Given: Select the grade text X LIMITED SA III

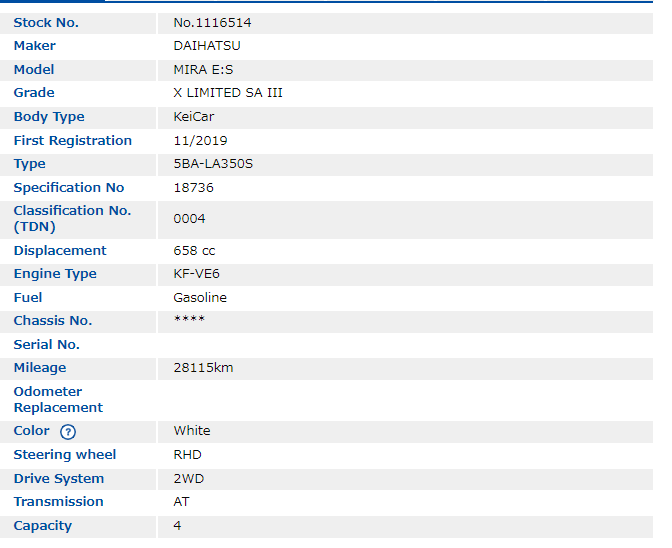Looking at the screenshot, I should point(228,93).
